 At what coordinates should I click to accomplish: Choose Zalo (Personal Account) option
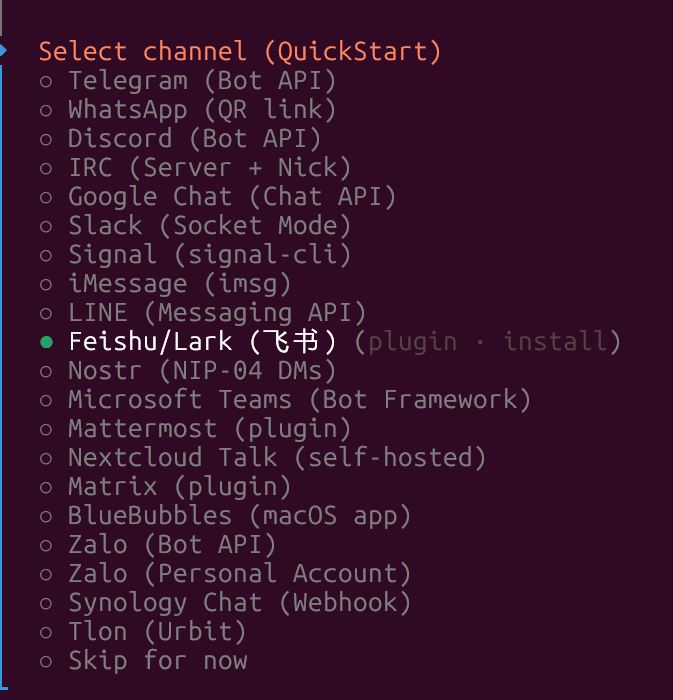click(x=239, y=574)
